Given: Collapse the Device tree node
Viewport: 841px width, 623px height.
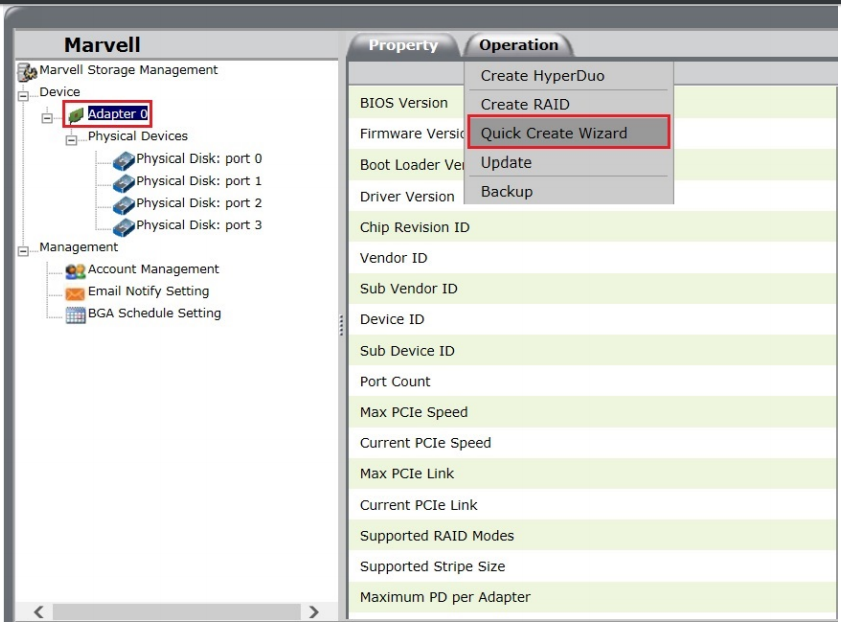Looking at the screenshot, I should pyautogui.click(x=24, y=94).
